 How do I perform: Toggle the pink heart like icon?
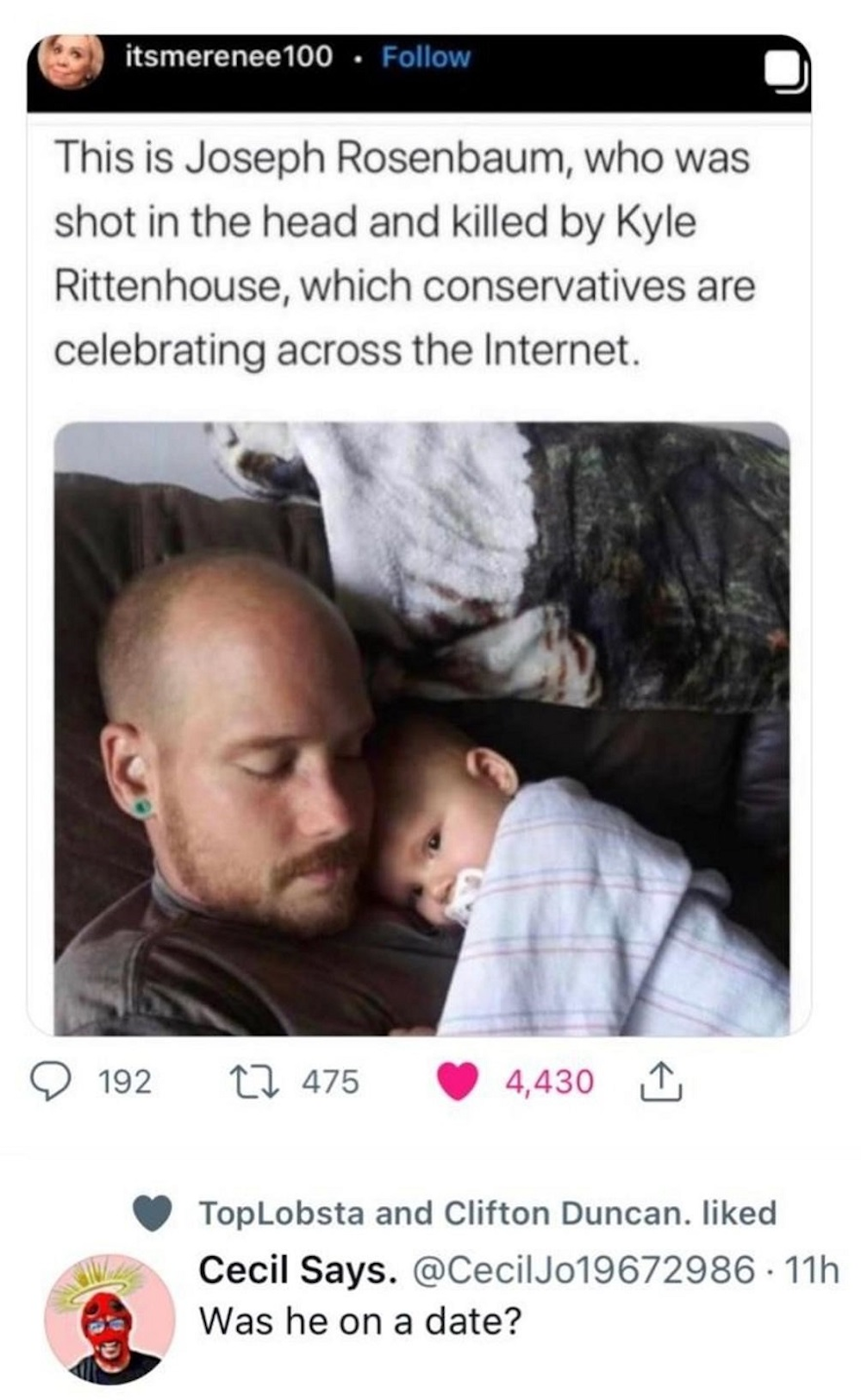(x=458, y=1082)
